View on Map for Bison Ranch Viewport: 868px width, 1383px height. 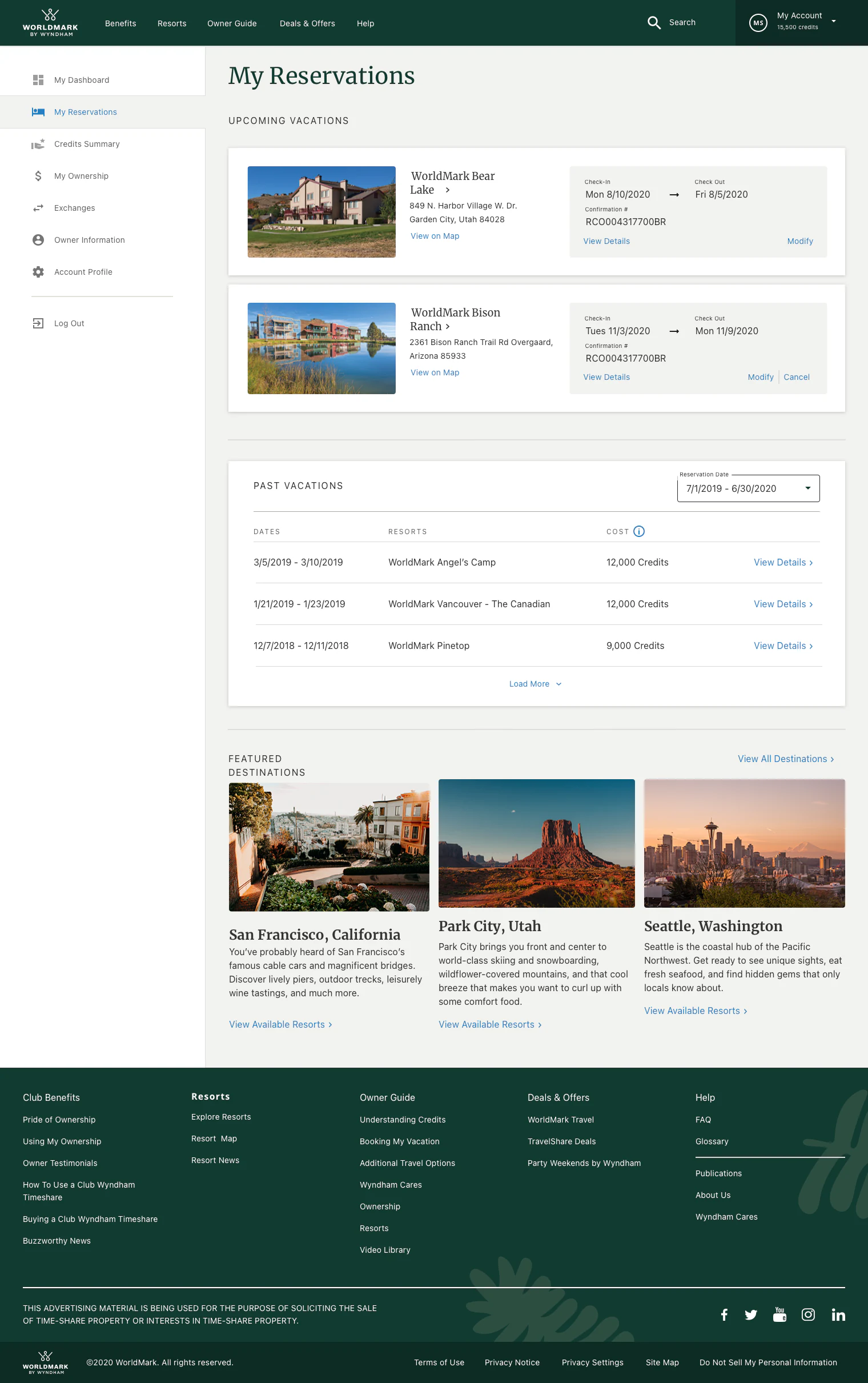[x=435, y=372]
